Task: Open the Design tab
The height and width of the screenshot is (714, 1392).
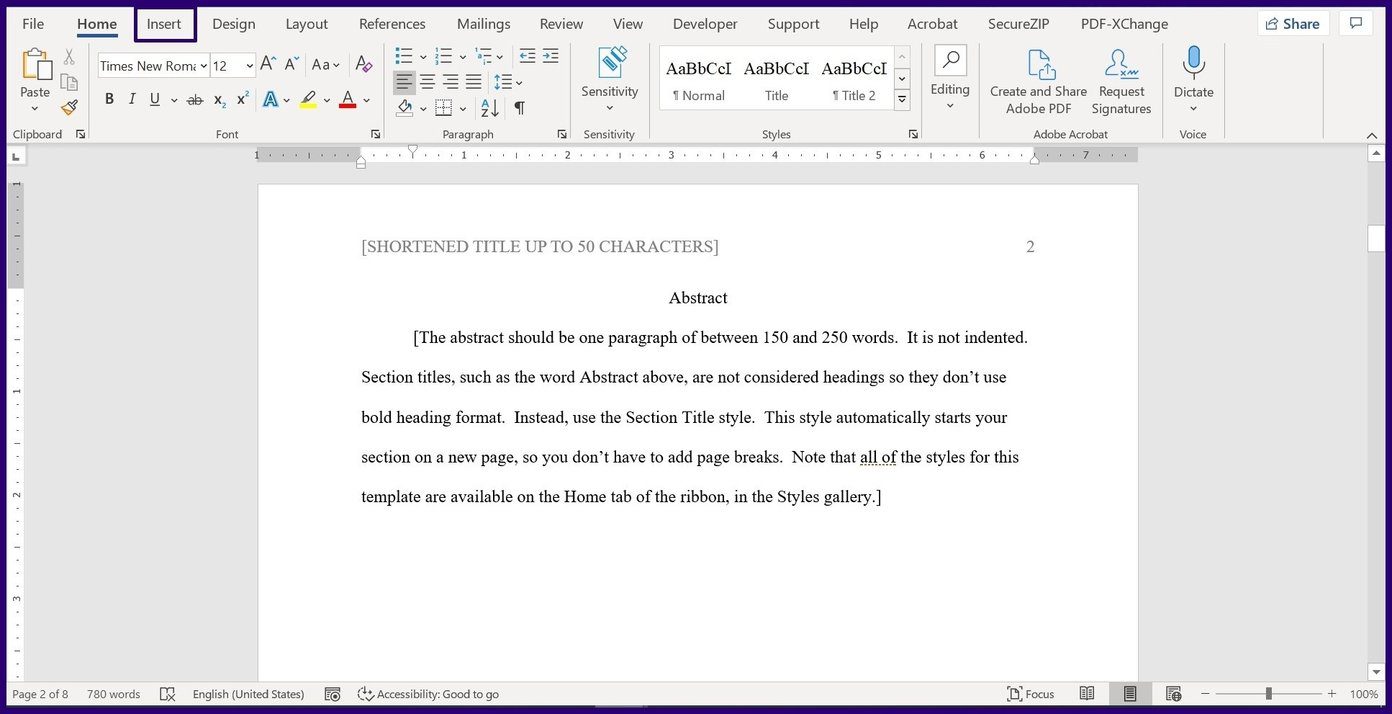Action: click(x=233, y=24)
